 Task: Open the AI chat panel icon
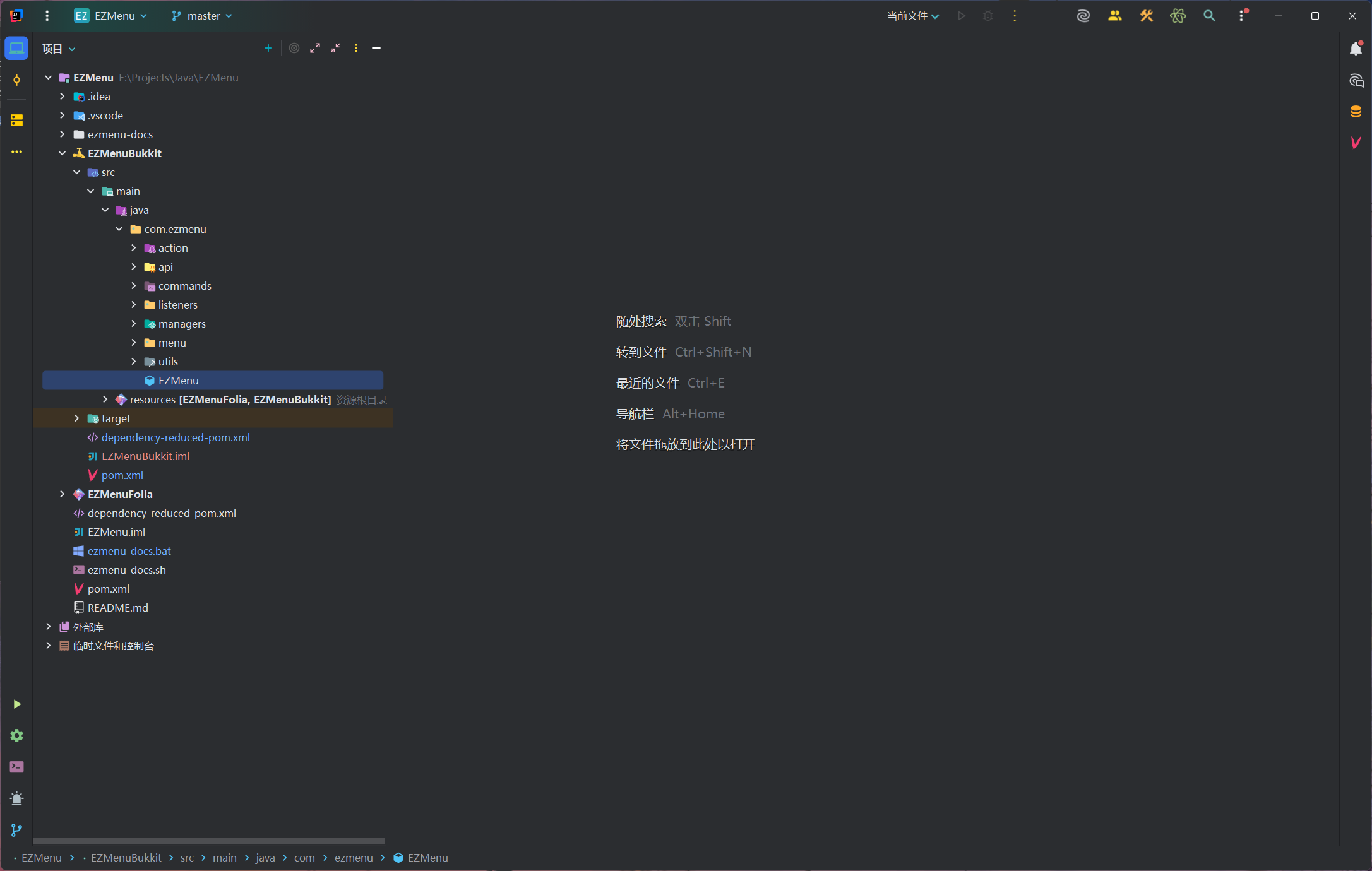click(x=1356, y=80)
